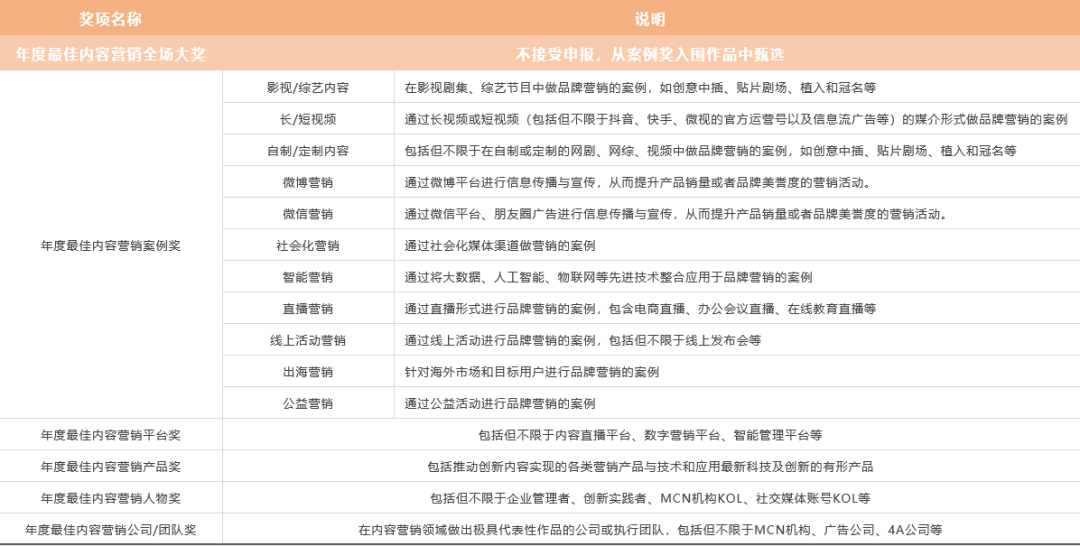Click the 包括推动创新内容实现 description text

tap(650, 467)
